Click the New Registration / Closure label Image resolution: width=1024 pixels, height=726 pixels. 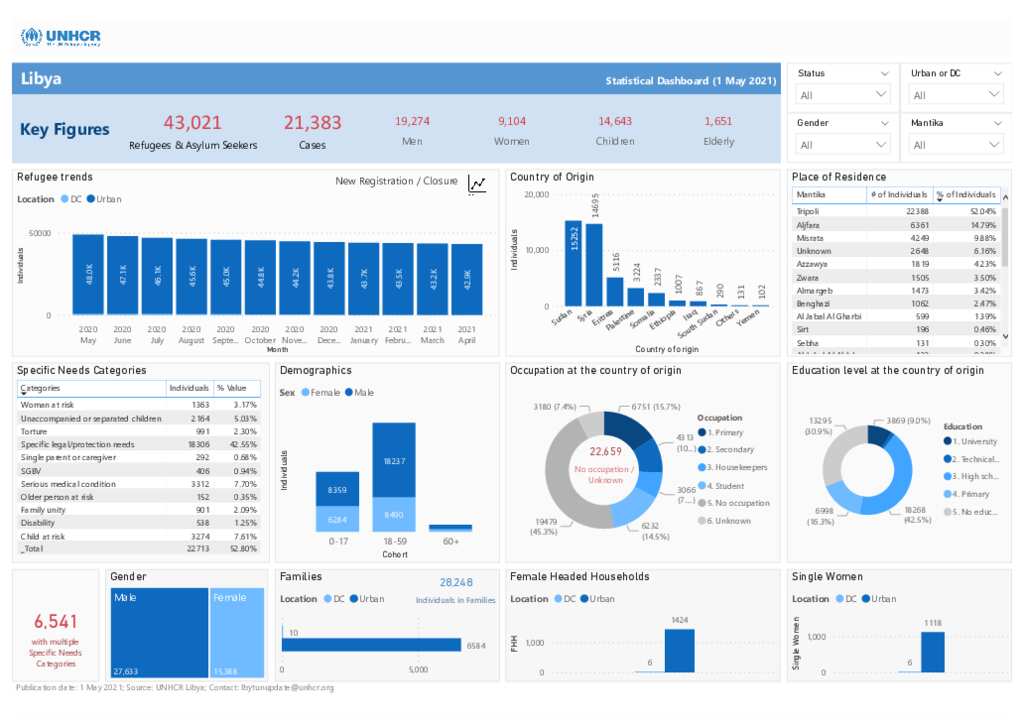396,181
